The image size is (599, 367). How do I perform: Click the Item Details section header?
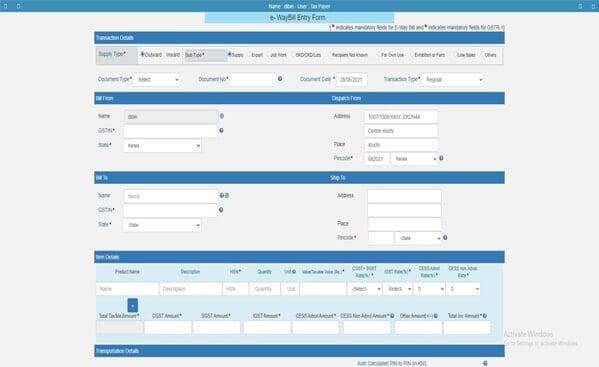point(299,257)
